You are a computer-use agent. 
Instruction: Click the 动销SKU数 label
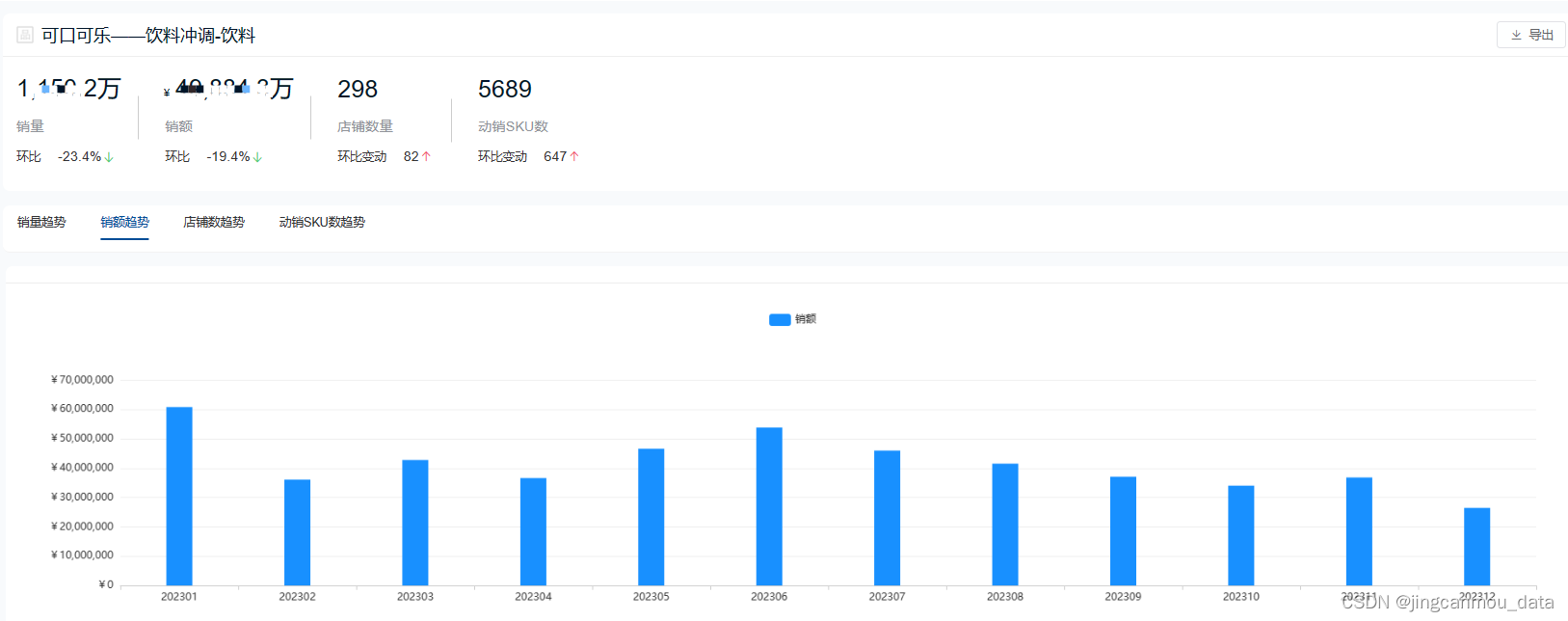click(x=513, y=126)
